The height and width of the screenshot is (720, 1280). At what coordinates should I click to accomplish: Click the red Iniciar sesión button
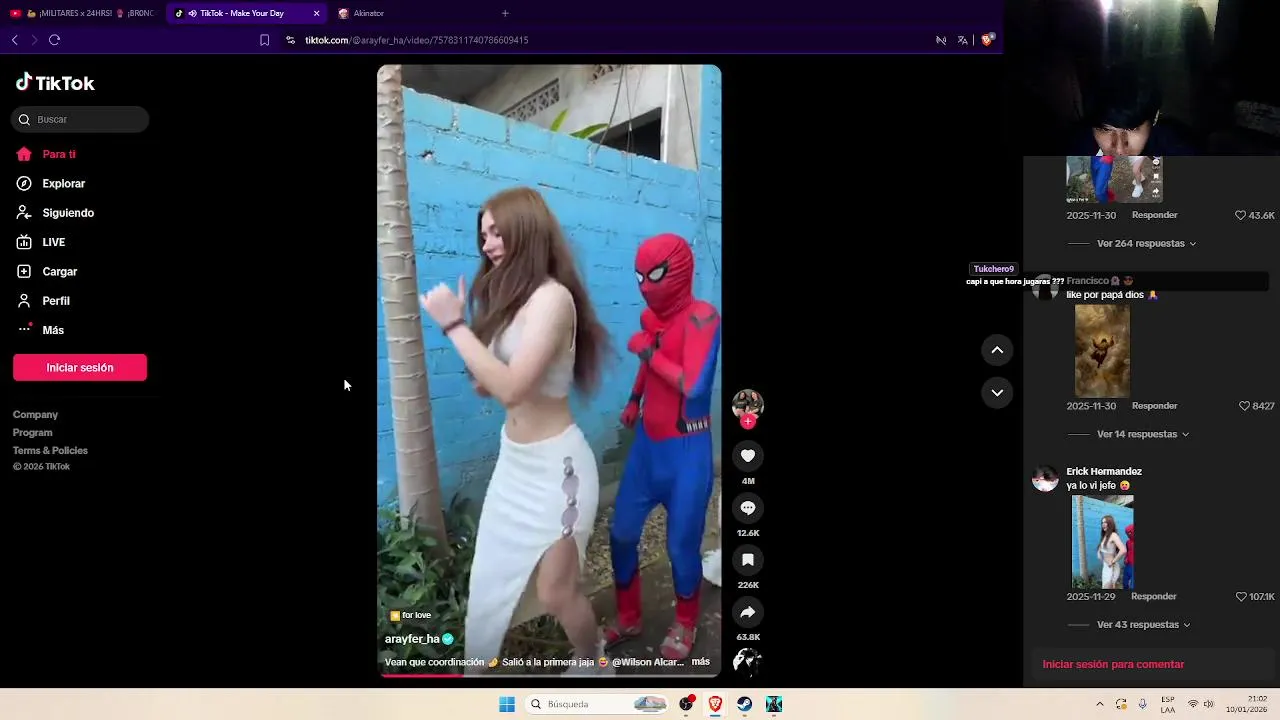pyautogui.click(x=80, y=367)
